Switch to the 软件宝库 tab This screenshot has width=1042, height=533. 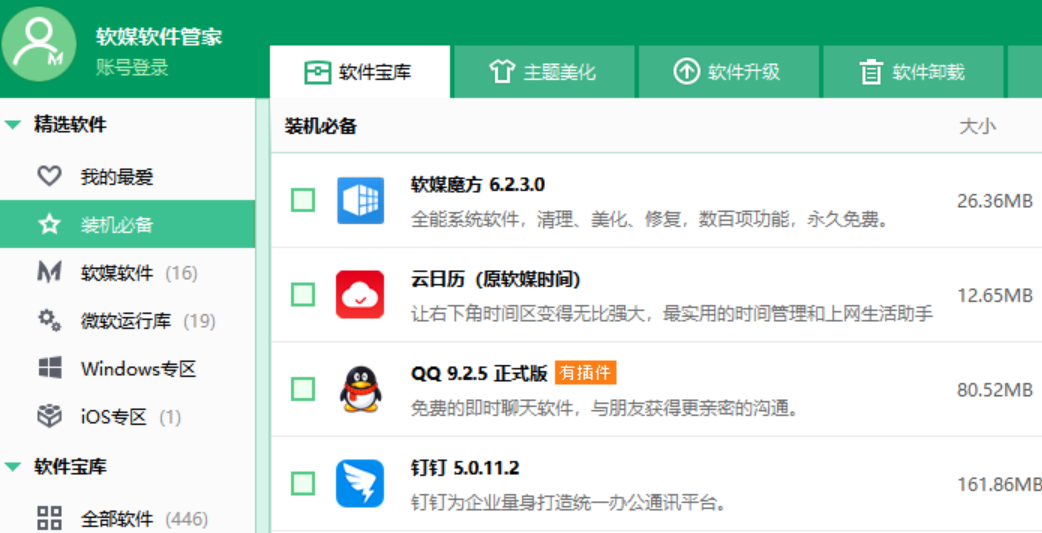point(360,72)
